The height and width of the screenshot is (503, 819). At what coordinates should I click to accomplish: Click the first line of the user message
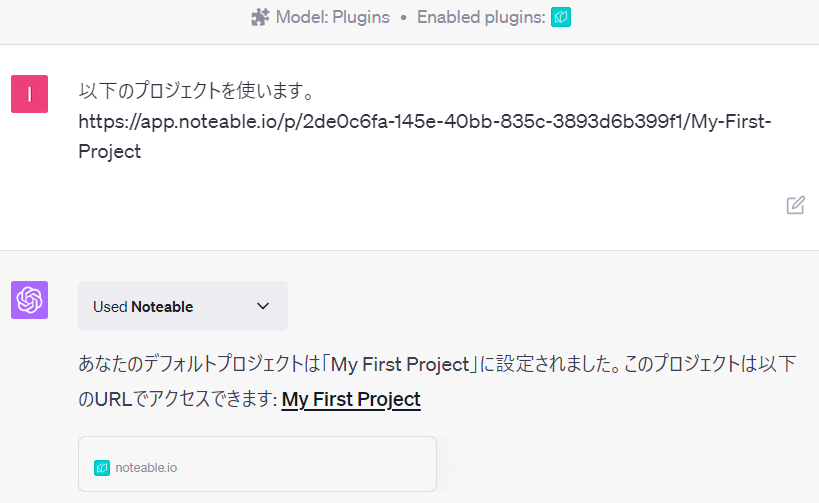pos(197,92)
